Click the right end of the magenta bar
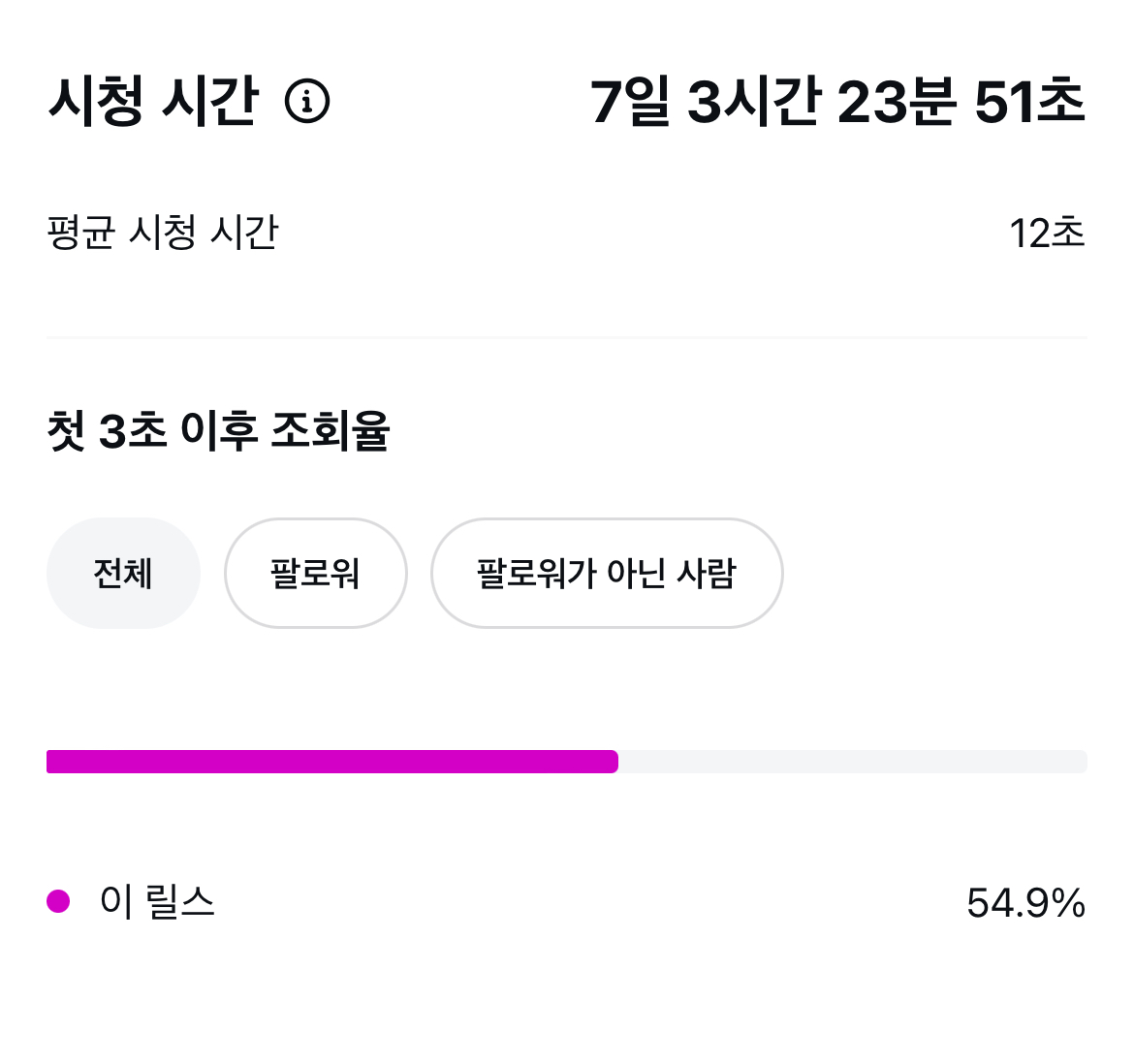1134x1064 pixels. pos(612,762)
